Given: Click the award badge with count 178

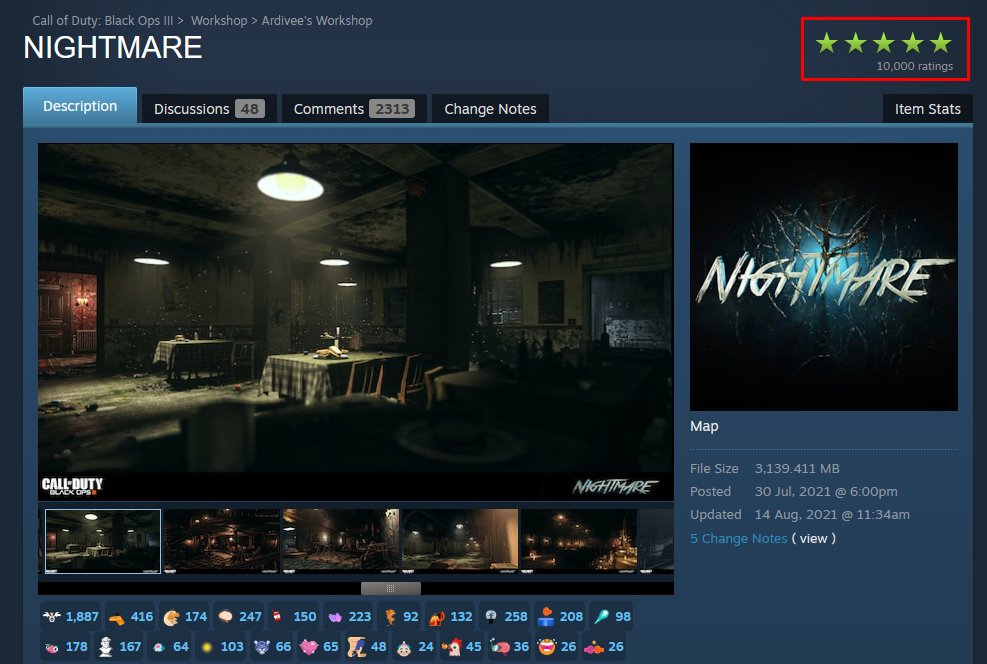Looking at the screenshot, I should (x=65, y=646).
